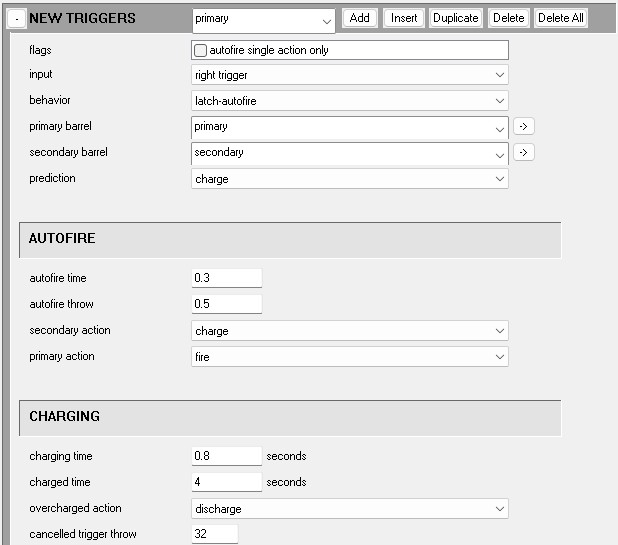Viewport: 618px width, 545px height.
Task: Expand the overcharged action dropdown
Action: pos(349,509)
